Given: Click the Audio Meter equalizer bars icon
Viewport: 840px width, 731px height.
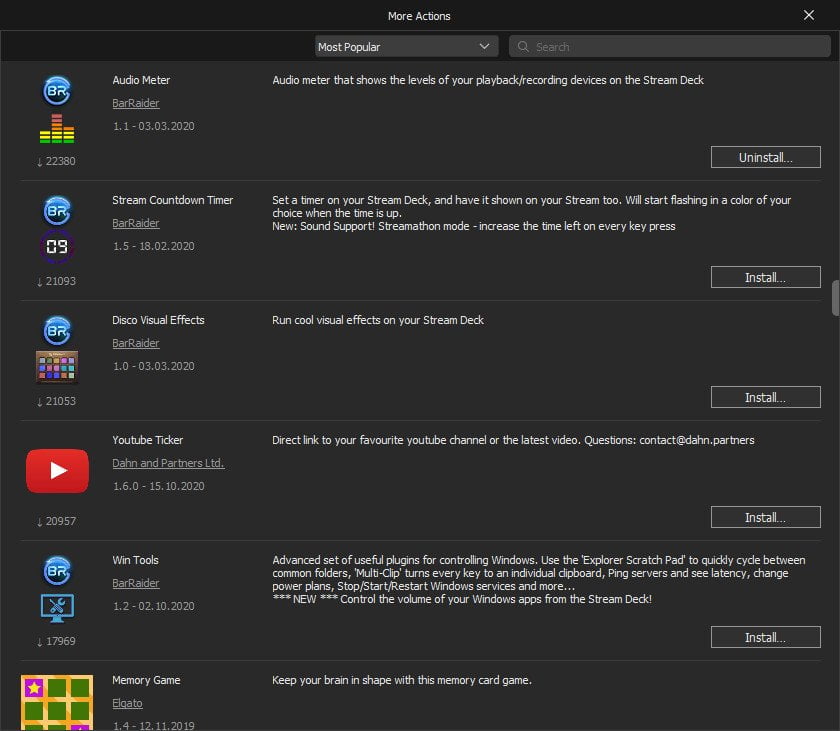Looking at the screenshot, I should [x=57, y=129].
